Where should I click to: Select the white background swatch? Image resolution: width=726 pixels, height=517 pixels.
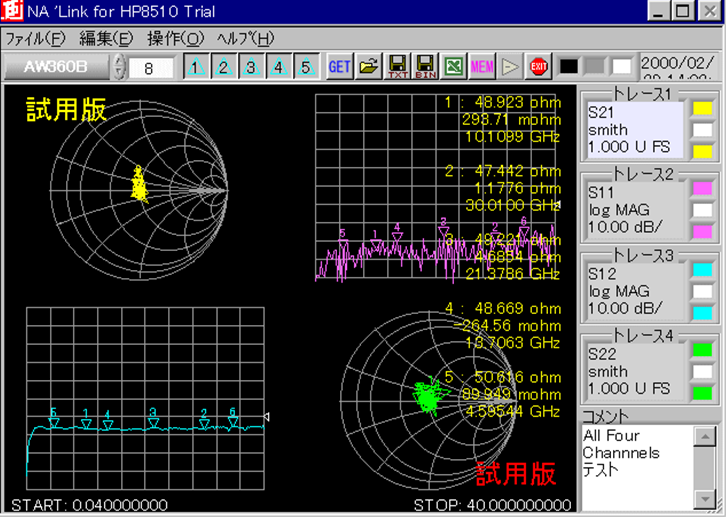[x=621, y=67]
